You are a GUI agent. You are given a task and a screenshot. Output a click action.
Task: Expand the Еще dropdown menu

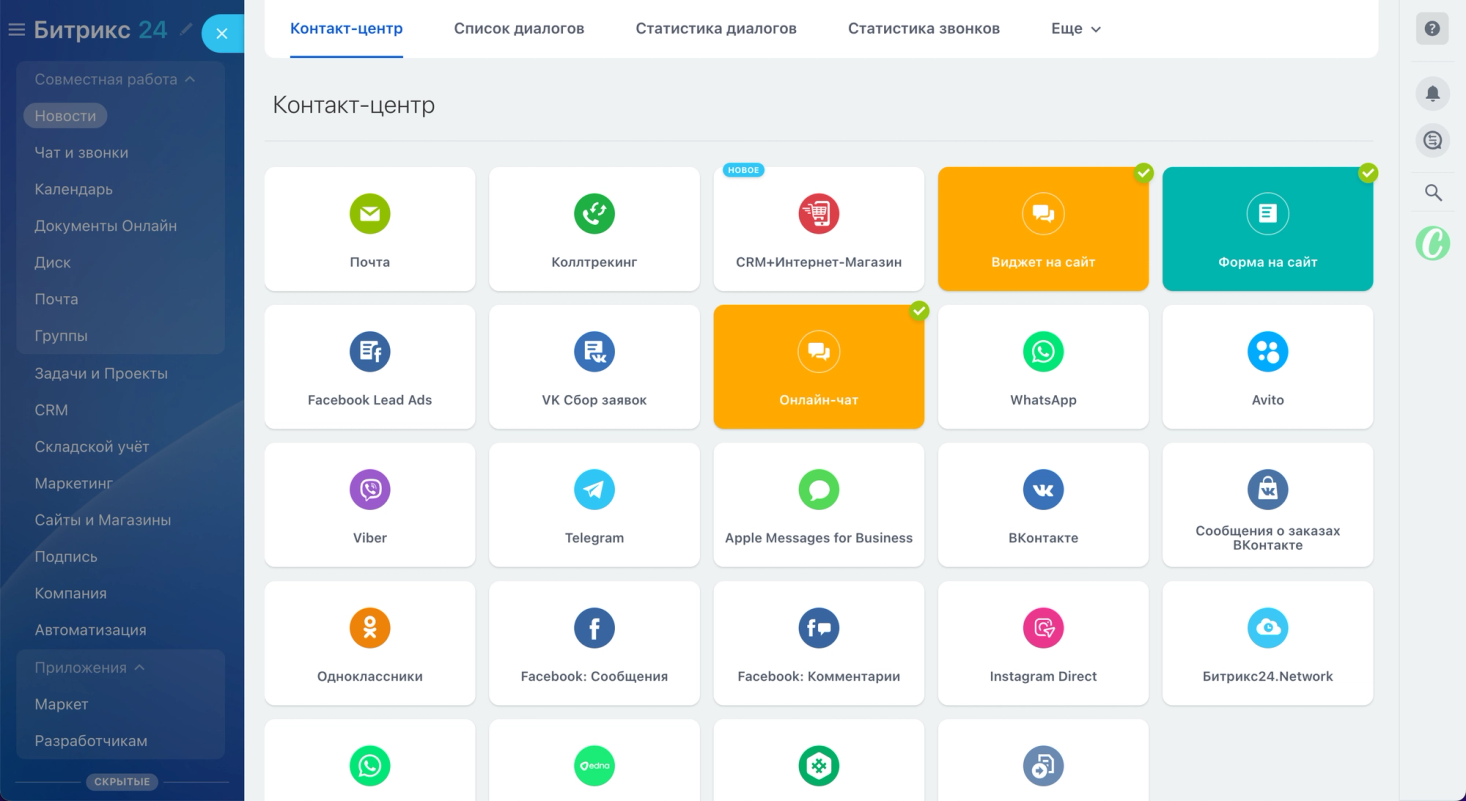pos(1076,29)
